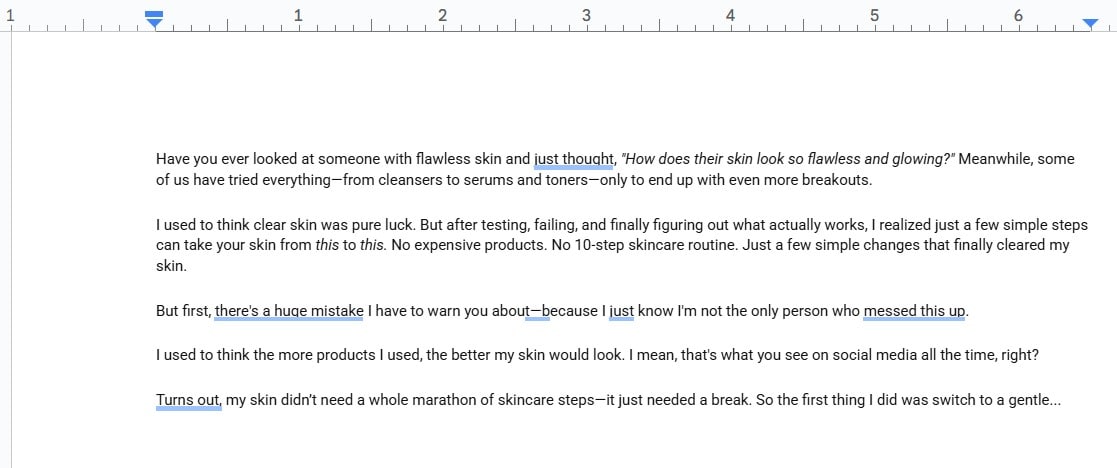
Task: Open the suggestion for "messed this up"
Action: 915,311
